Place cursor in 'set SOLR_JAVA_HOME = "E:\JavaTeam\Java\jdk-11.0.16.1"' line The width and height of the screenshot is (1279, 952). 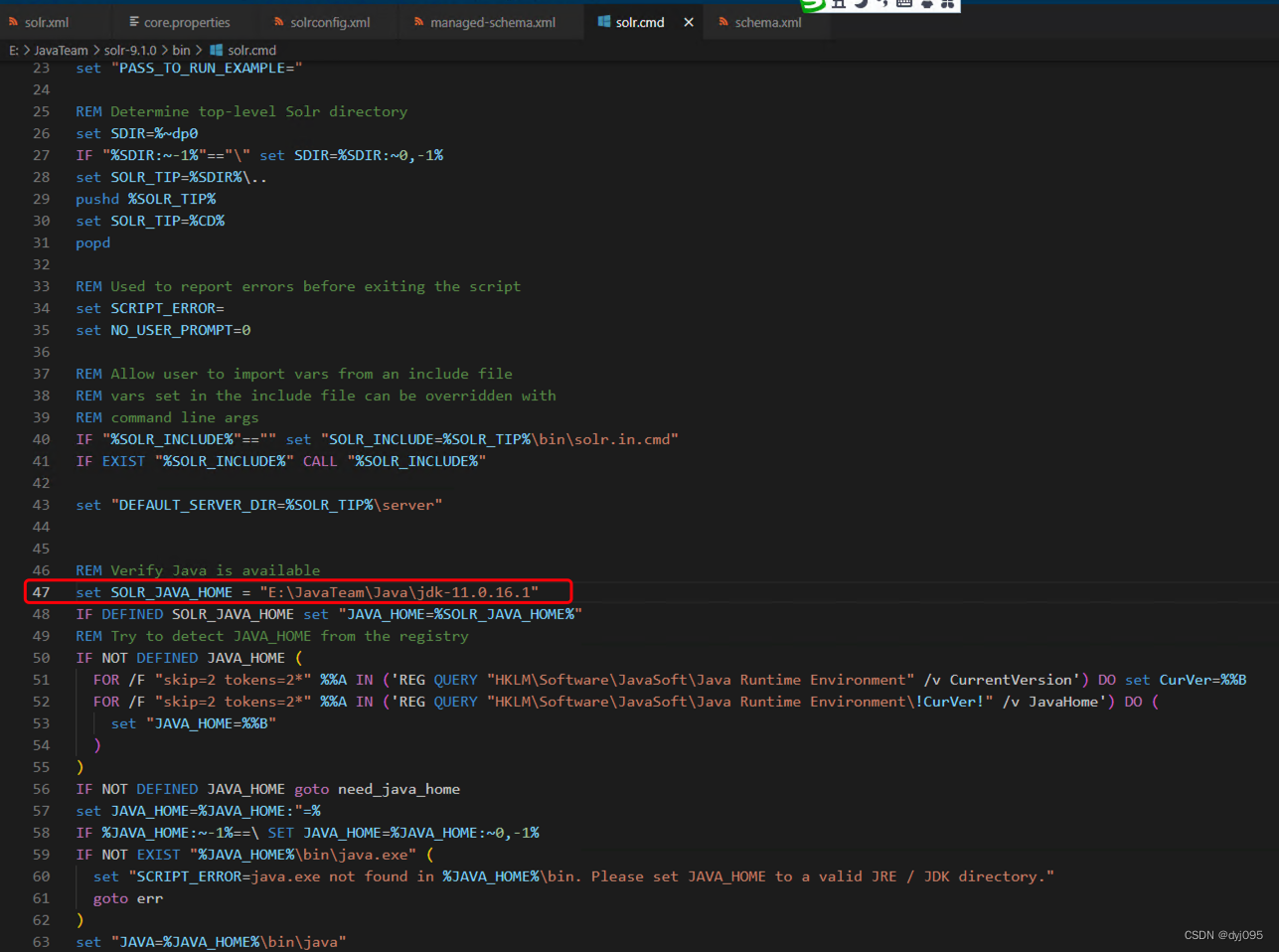coord(307,592)
